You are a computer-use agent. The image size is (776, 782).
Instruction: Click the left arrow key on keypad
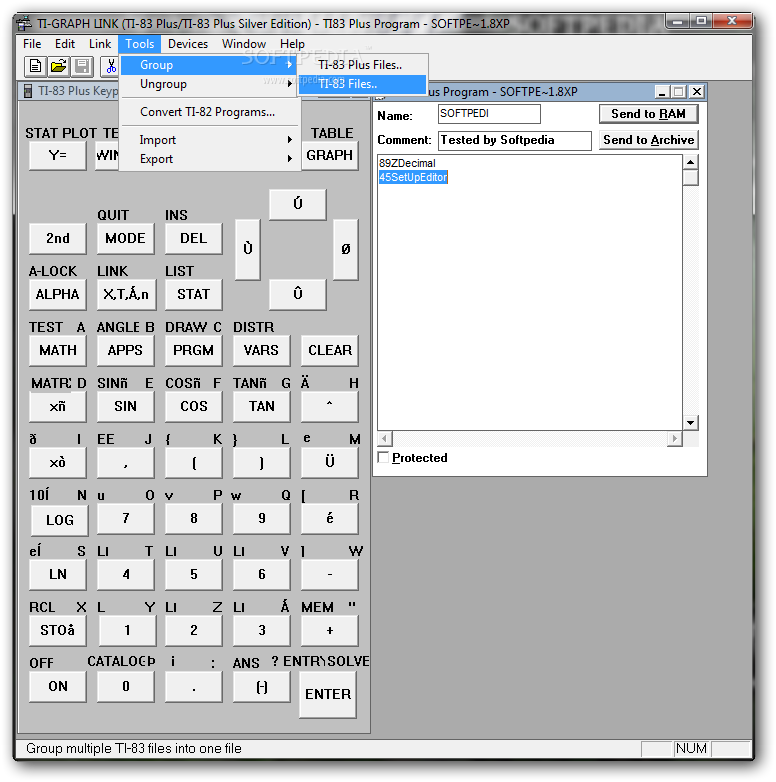pyautogui.click(x=248, y=249)
